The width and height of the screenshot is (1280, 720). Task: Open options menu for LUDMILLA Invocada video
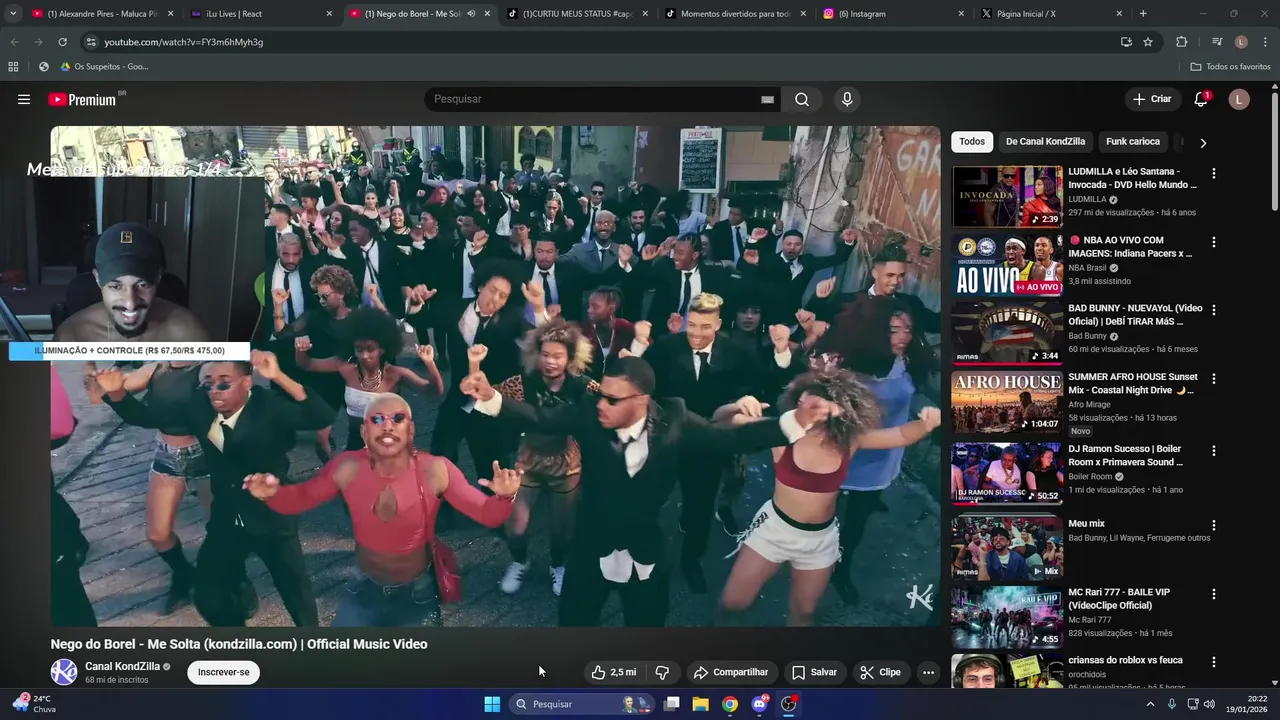point(1214,173)
